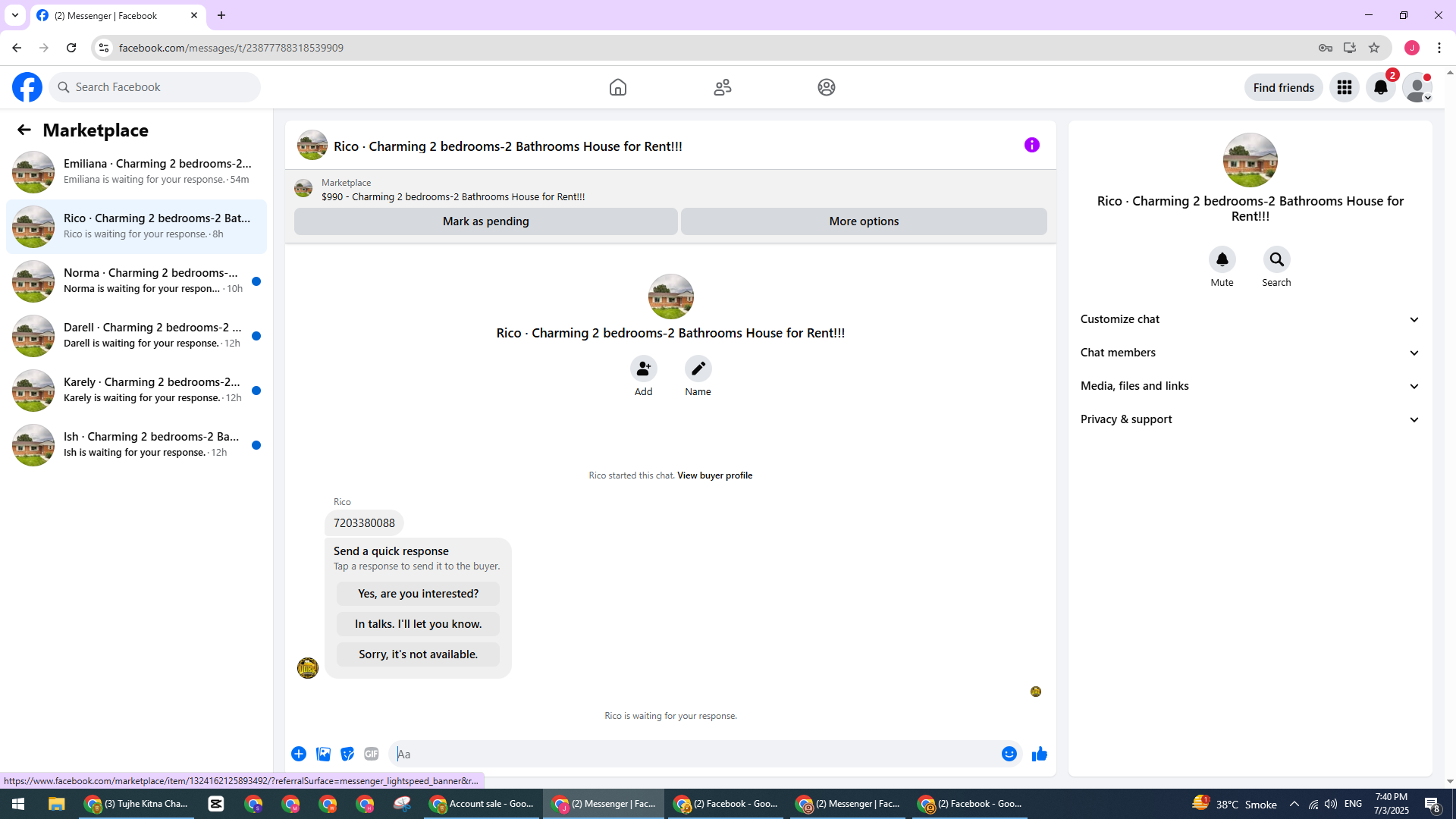Screen dimensions: 1456x819
Task: Click Mark as pending button
Action: [485, 221]
